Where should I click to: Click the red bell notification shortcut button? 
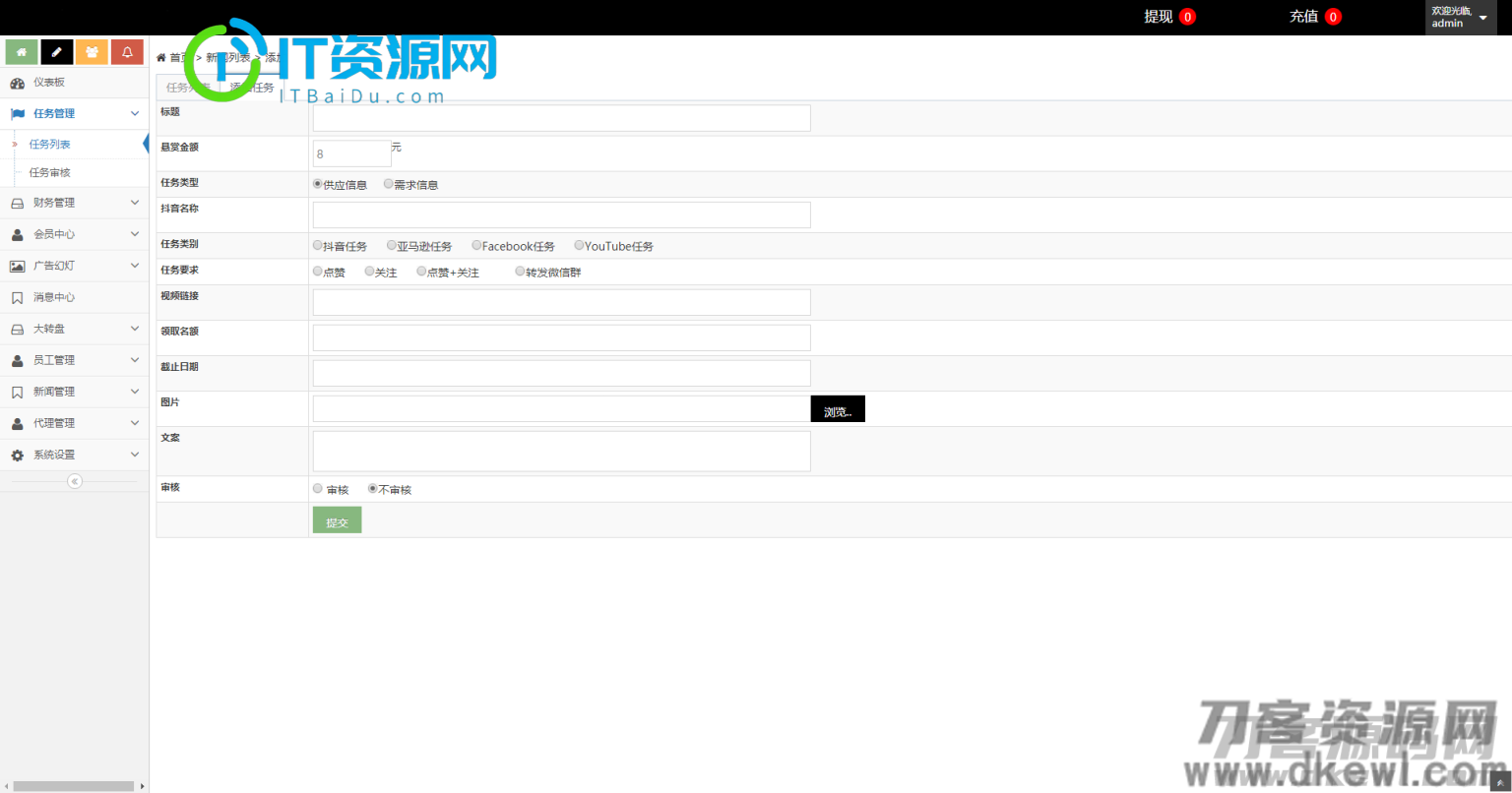point(127,52)
